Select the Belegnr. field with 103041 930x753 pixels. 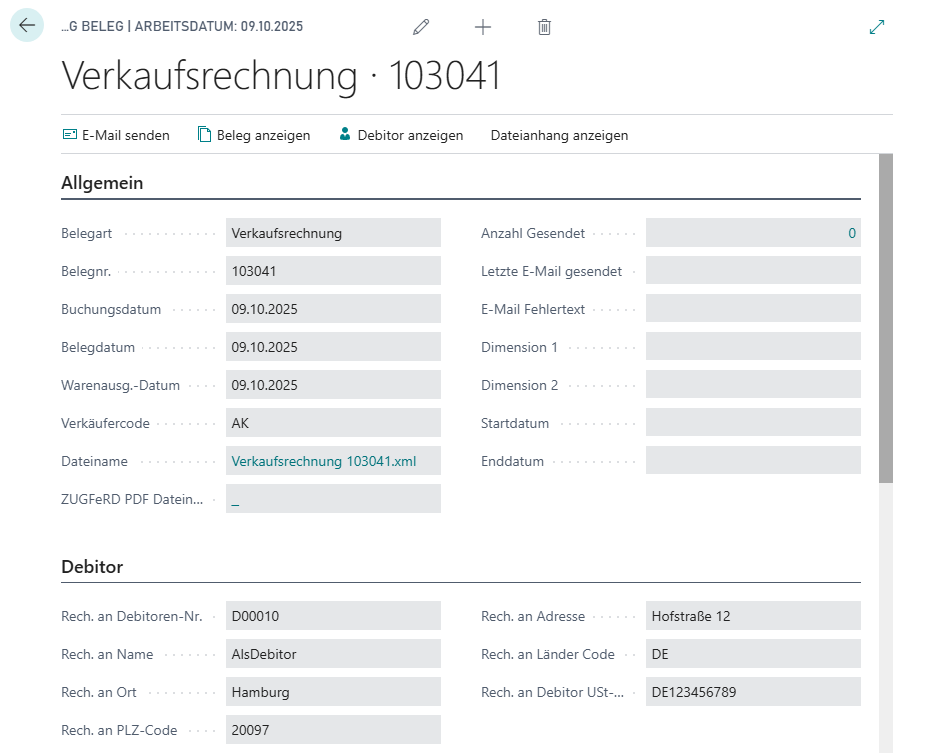[333, 271]
